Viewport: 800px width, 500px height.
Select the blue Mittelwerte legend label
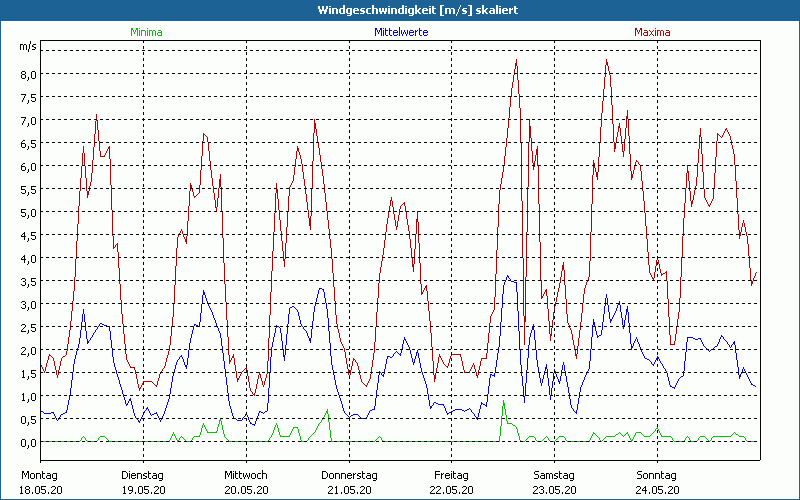click(x=399, y=32)
